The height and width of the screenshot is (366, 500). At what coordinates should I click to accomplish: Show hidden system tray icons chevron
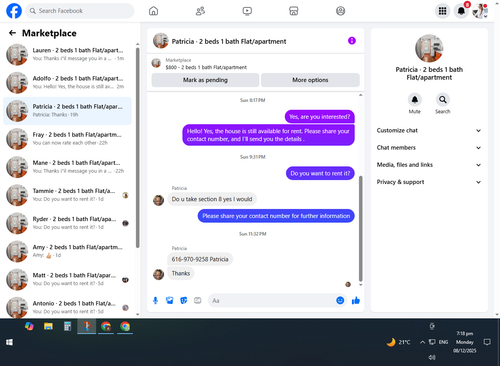[x=422, y=342]
